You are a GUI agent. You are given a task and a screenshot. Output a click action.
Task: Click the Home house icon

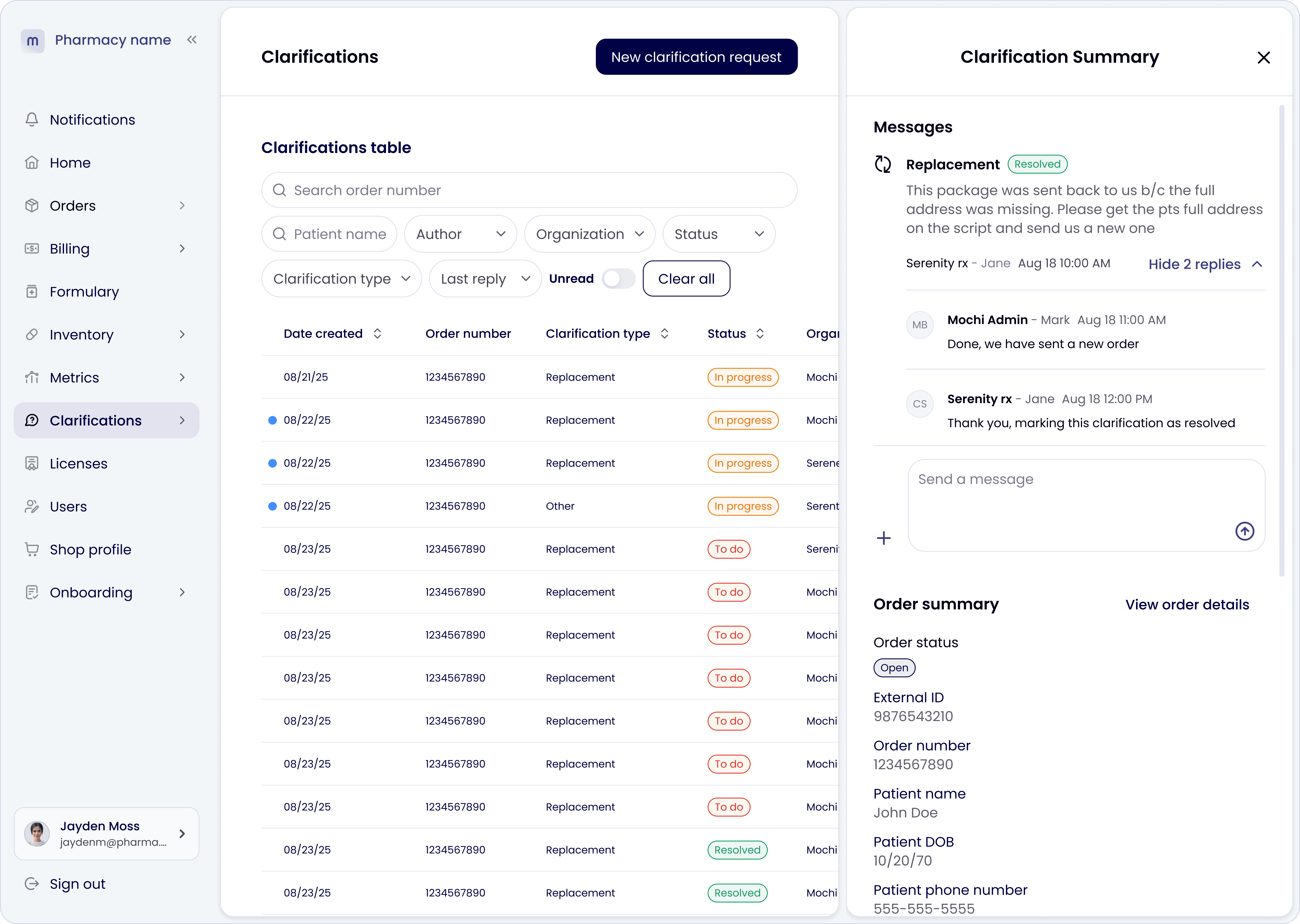click(32, 163)
